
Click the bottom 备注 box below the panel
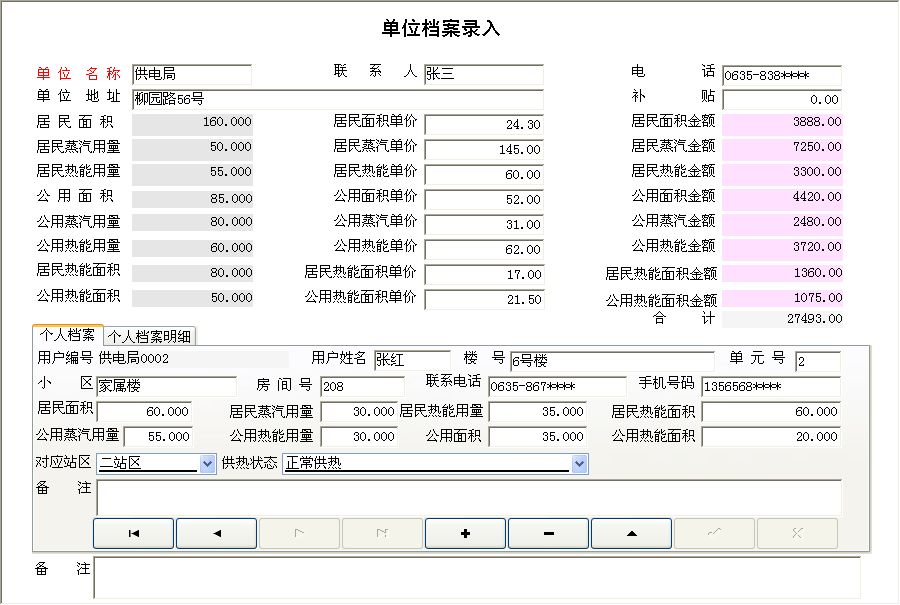477,577
